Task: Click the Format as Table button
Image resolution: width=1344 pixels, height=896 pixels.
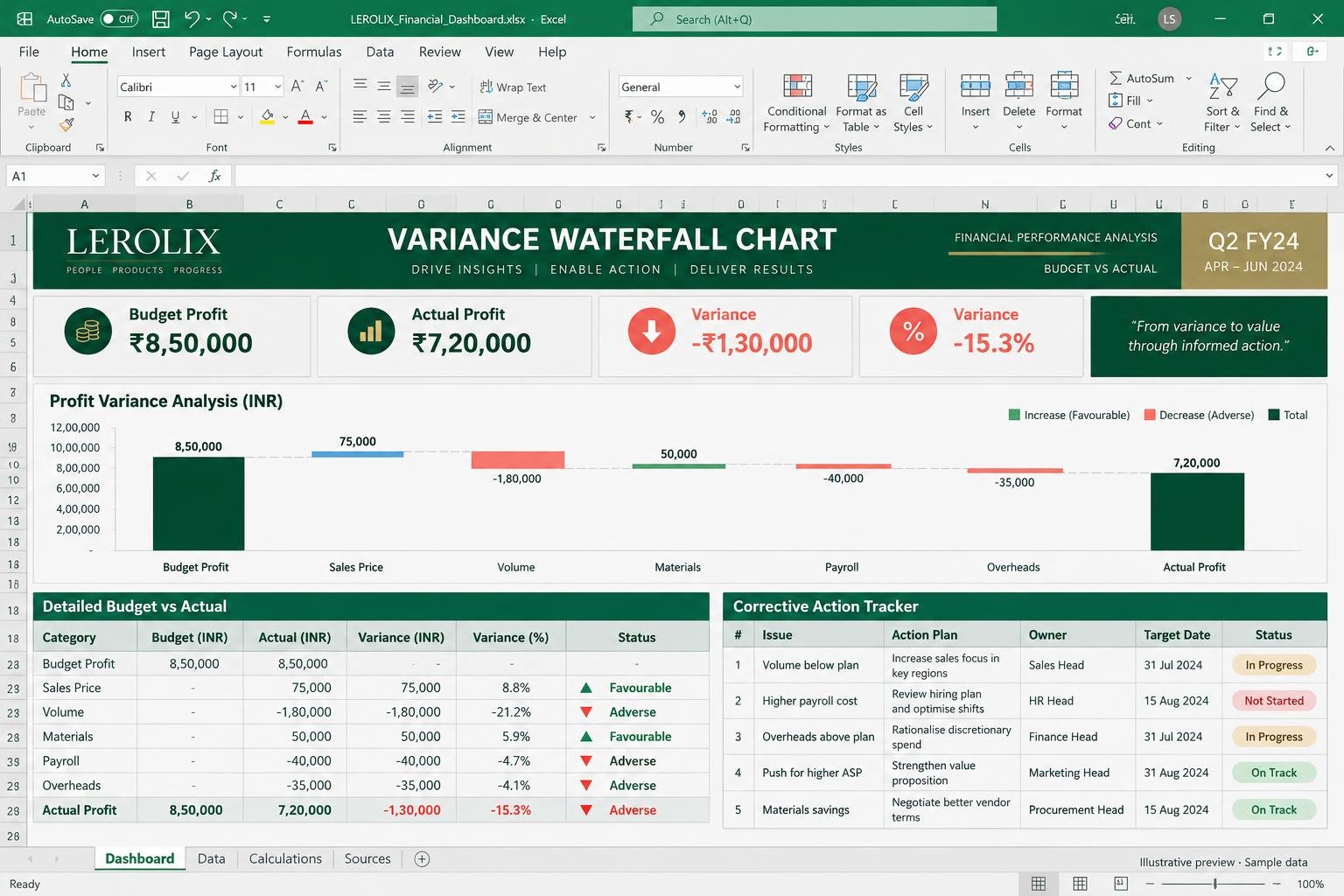Action: click(861, 102)
